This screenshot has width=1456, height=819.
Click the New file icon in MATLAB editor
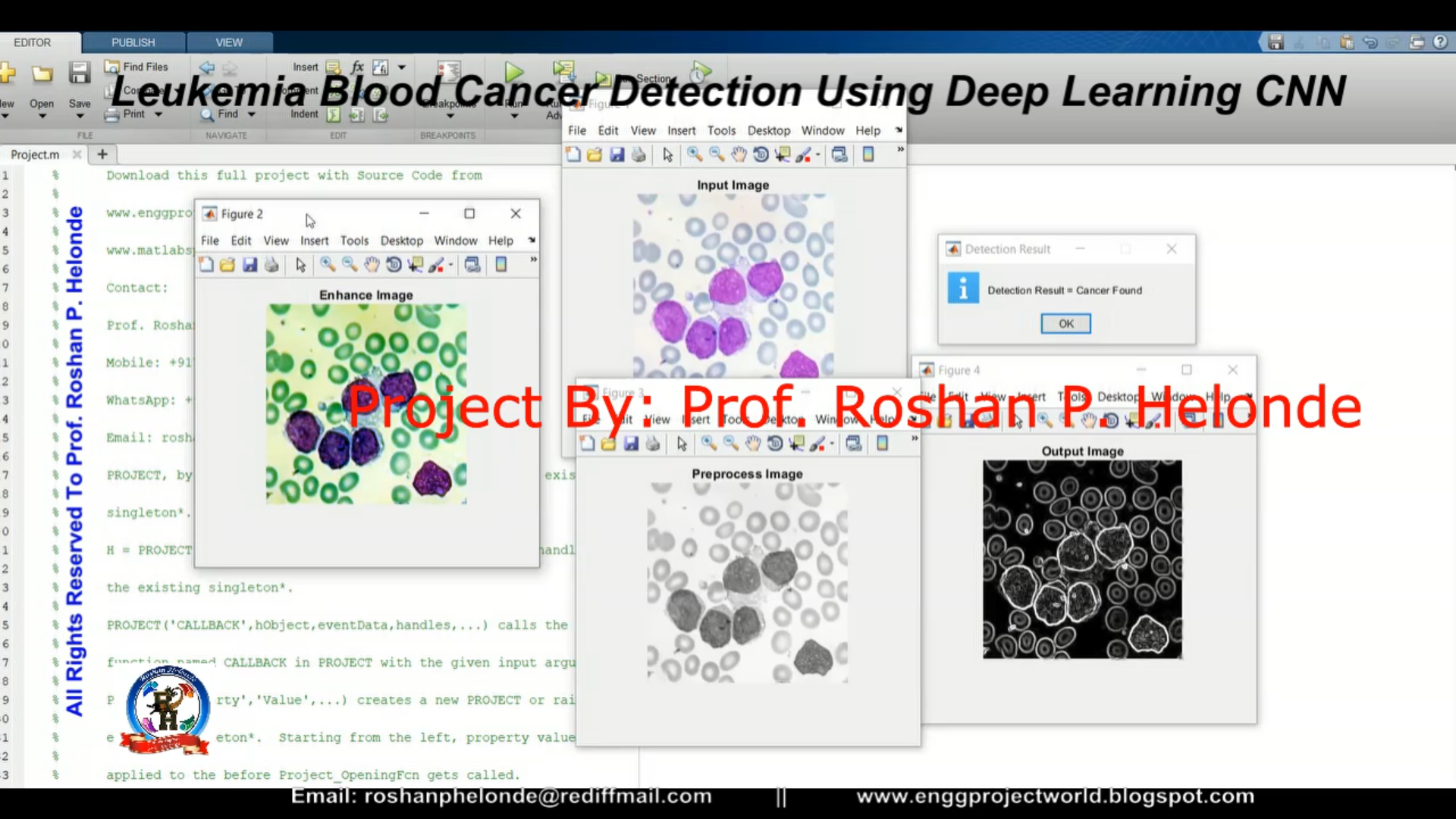[7, 73]
